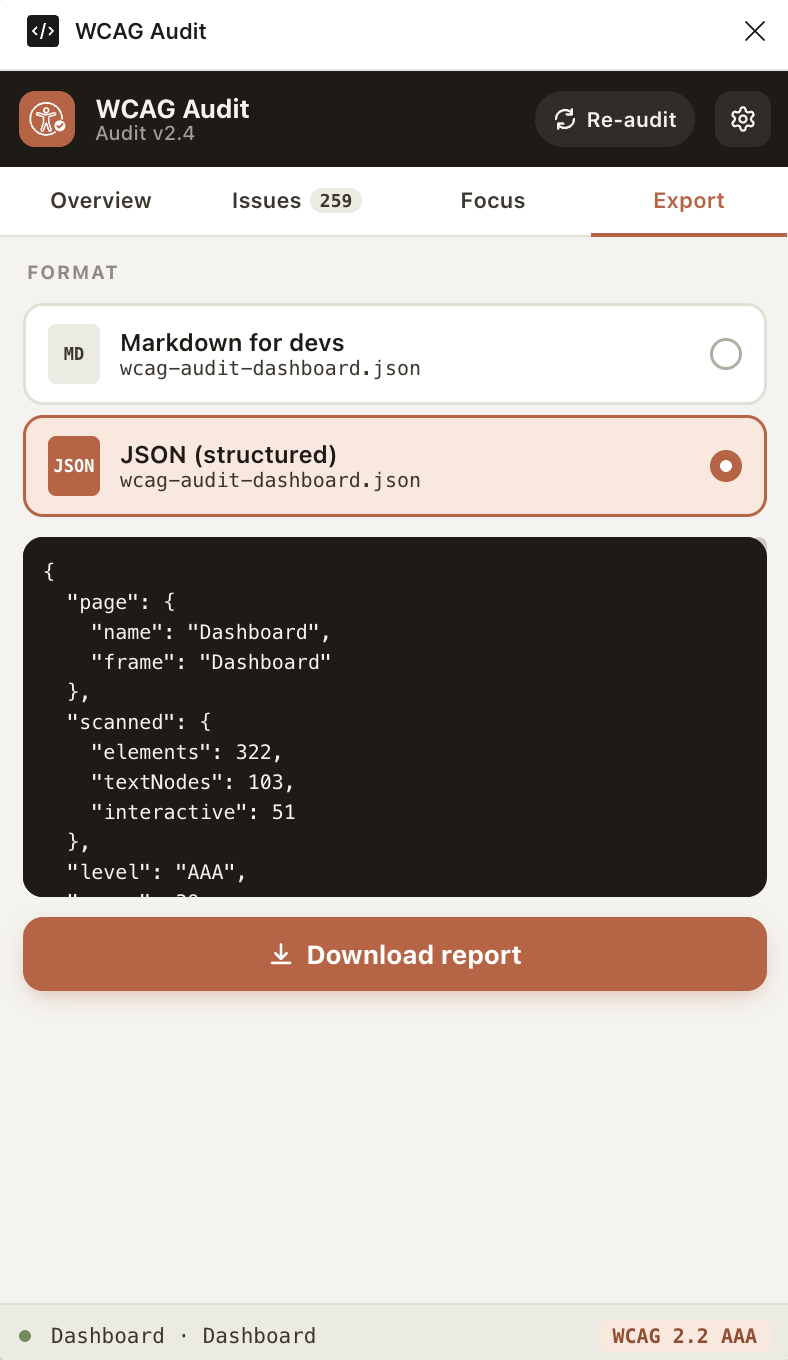Click the "level": "AAA" line
This screenshot has height=1360, width=788.
click(x=156, y=872)
